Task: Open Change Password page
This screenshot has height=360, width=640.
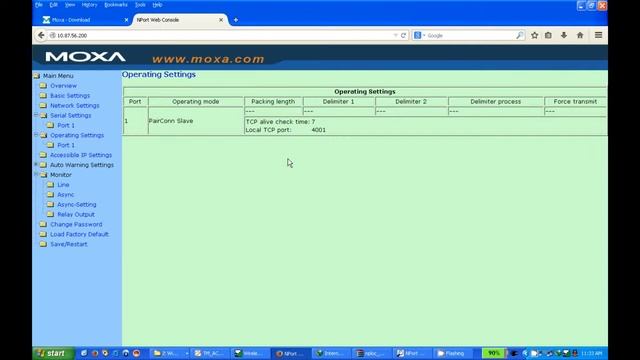Action: pyautogui.click(x=76, y=224)
